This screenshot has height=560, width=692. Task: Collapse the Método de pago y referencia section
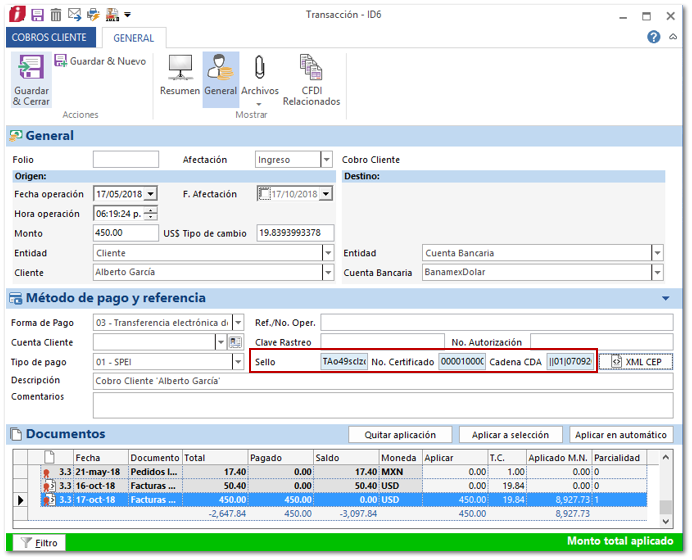[x=666, y=298]
